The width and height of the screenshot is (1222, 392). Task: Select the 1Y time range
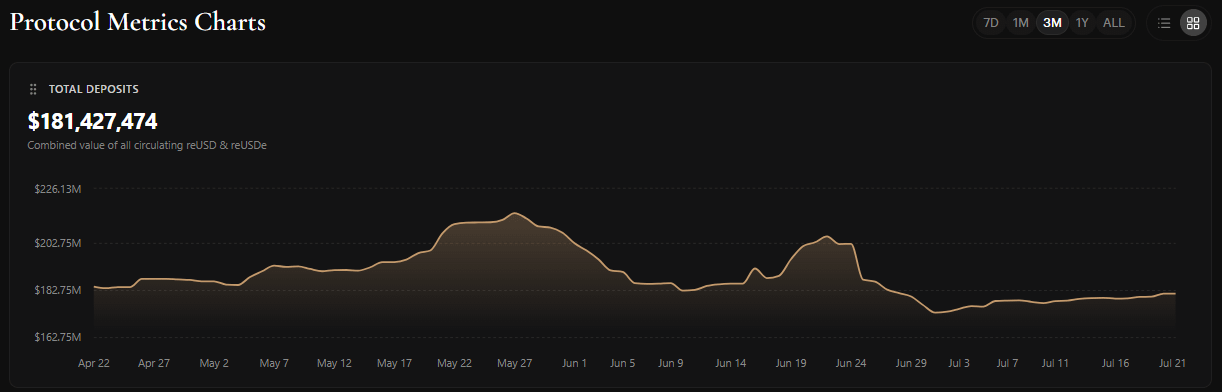click(x=1082, y=22)
